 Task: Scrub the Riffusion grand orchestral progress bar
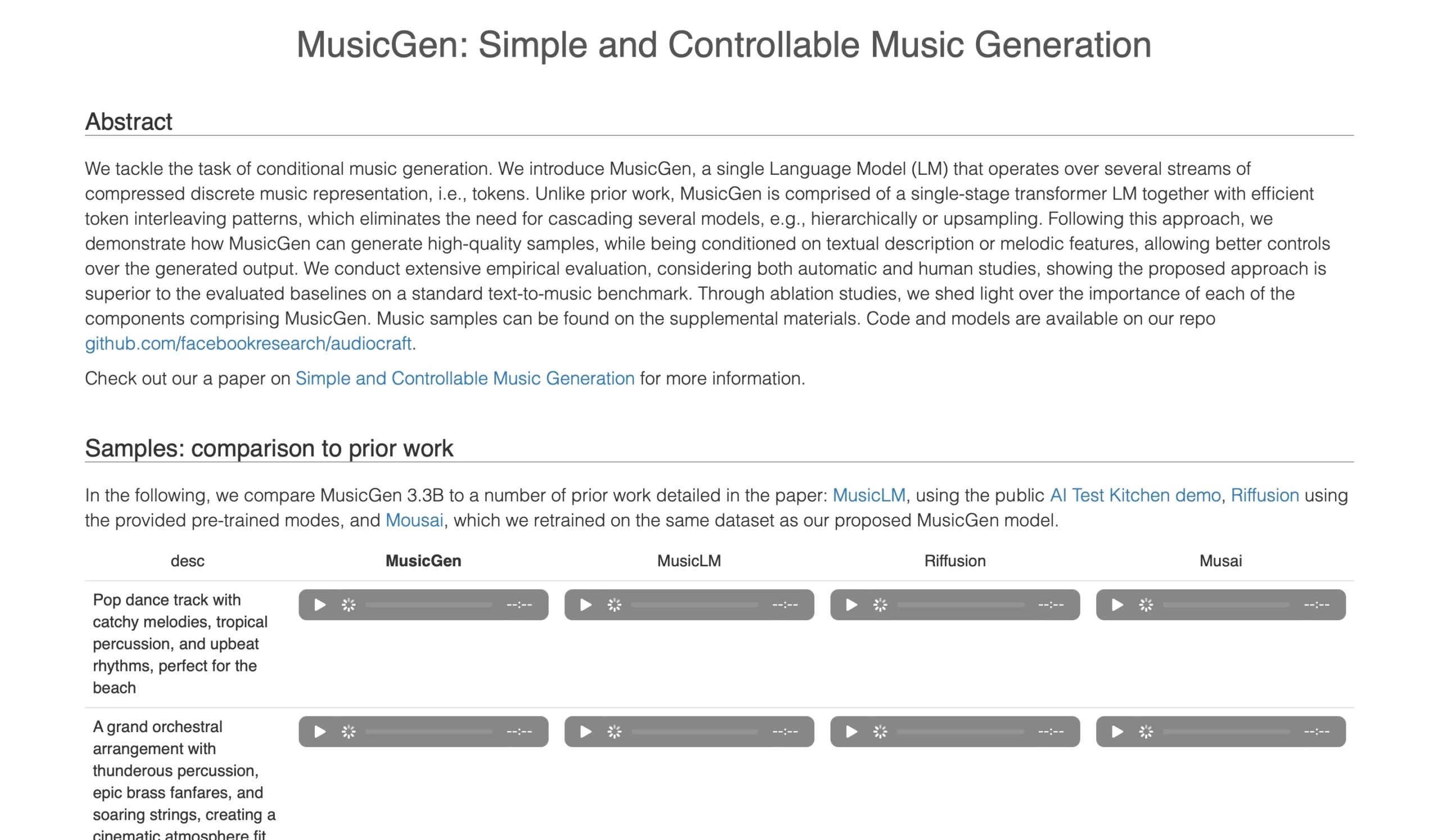tap(961, 732)
